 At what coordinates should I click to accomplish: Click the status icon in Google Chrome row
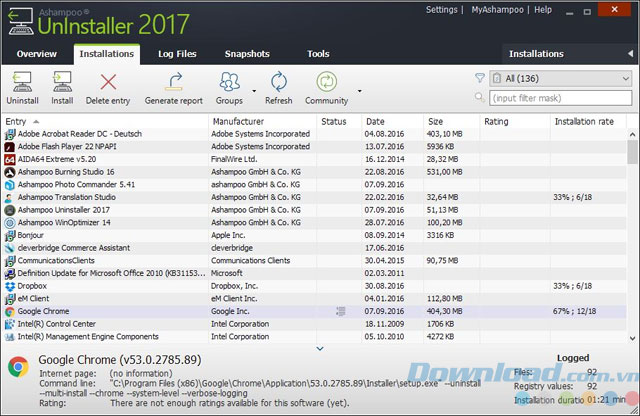click(341, 311)
